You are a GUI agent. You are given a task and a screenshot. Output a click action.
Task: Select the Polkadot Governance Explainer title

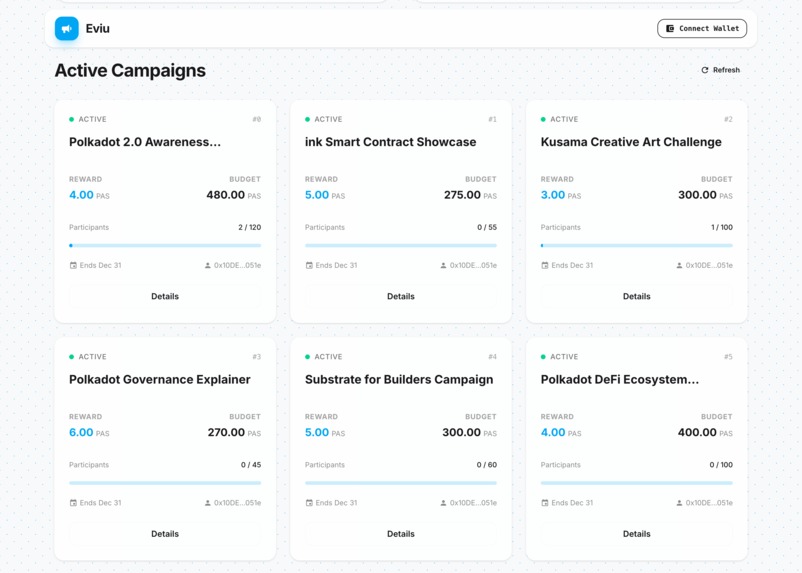click(x=160, y=379)
